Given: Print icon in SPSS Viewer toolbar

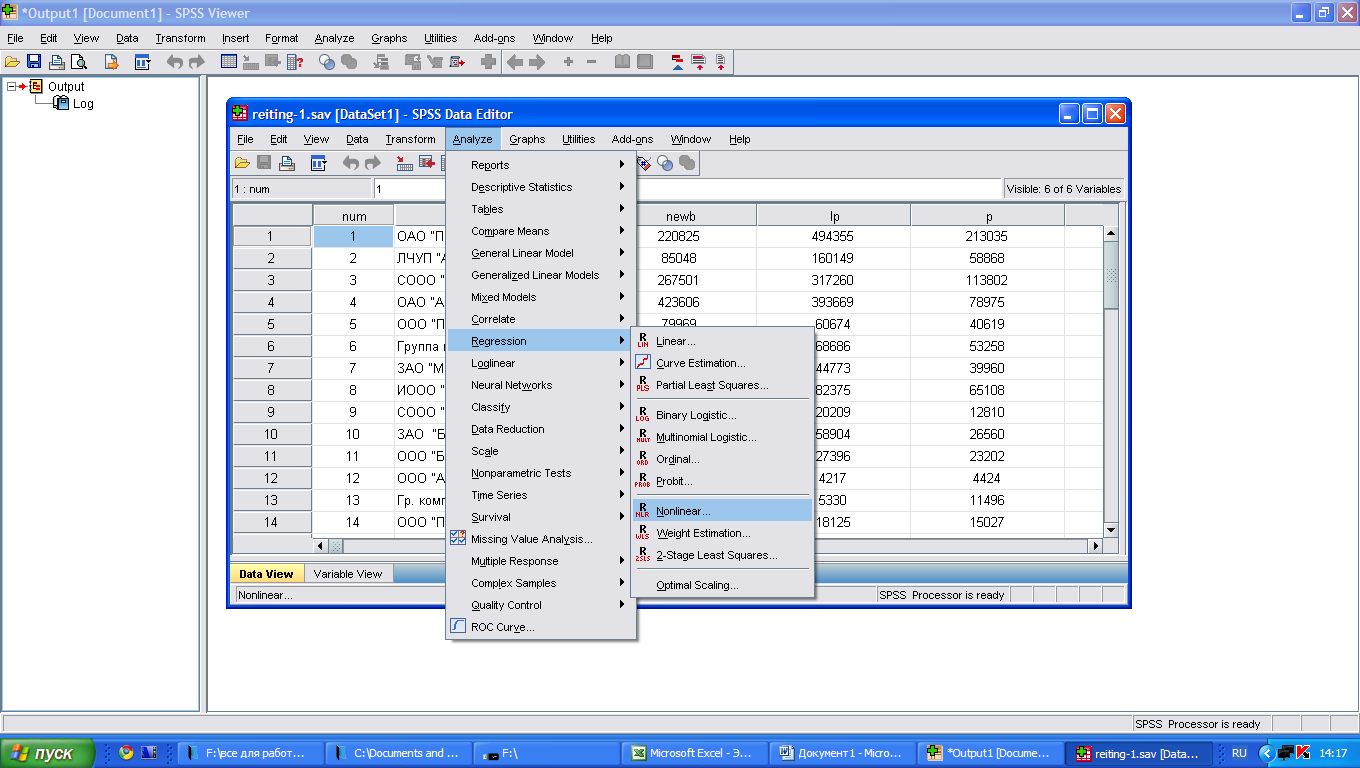Looking at the screenshot, I should coord(57,62).
